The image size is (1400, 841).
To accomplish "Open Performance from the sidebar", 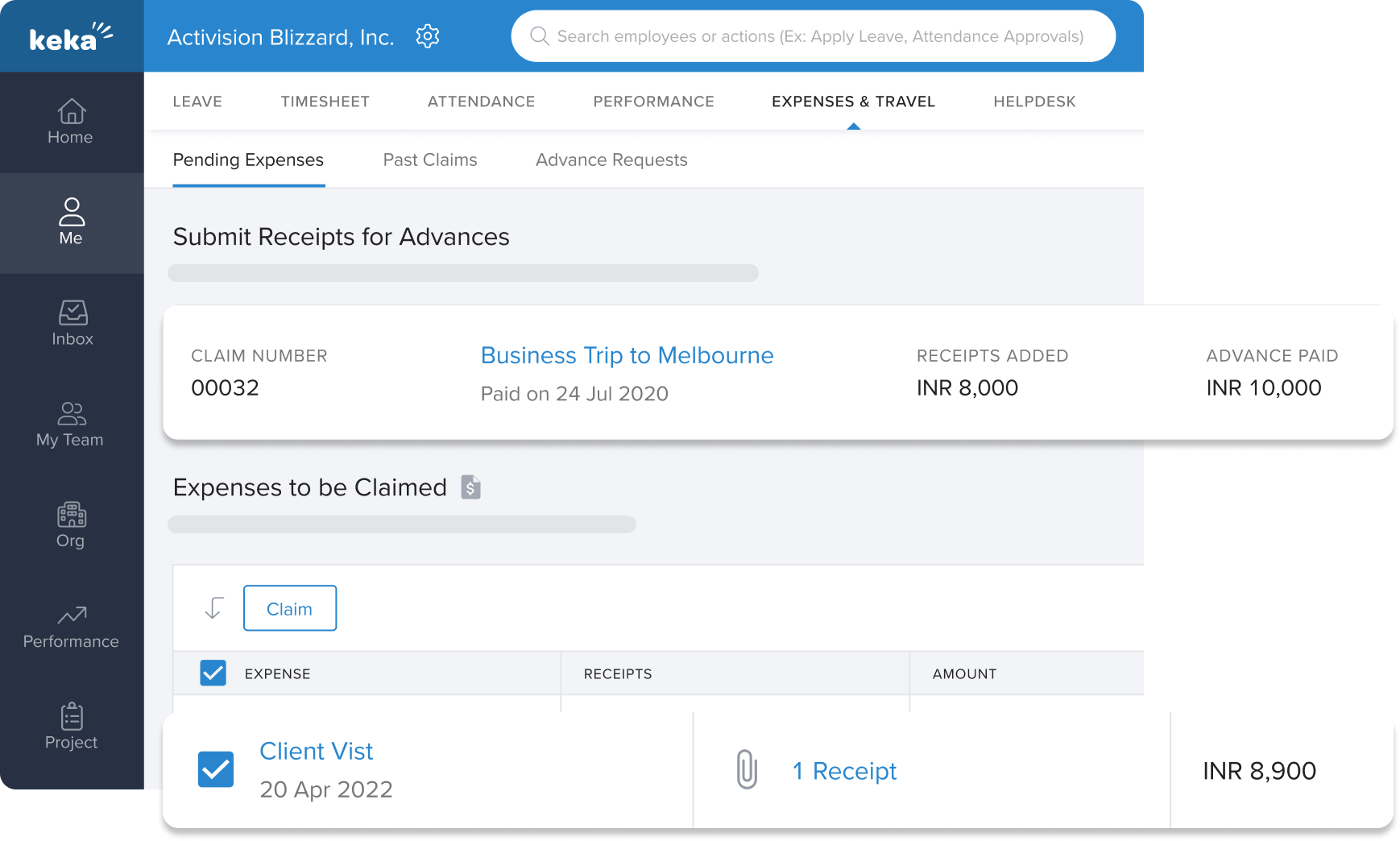I will (x=70, y=627).
